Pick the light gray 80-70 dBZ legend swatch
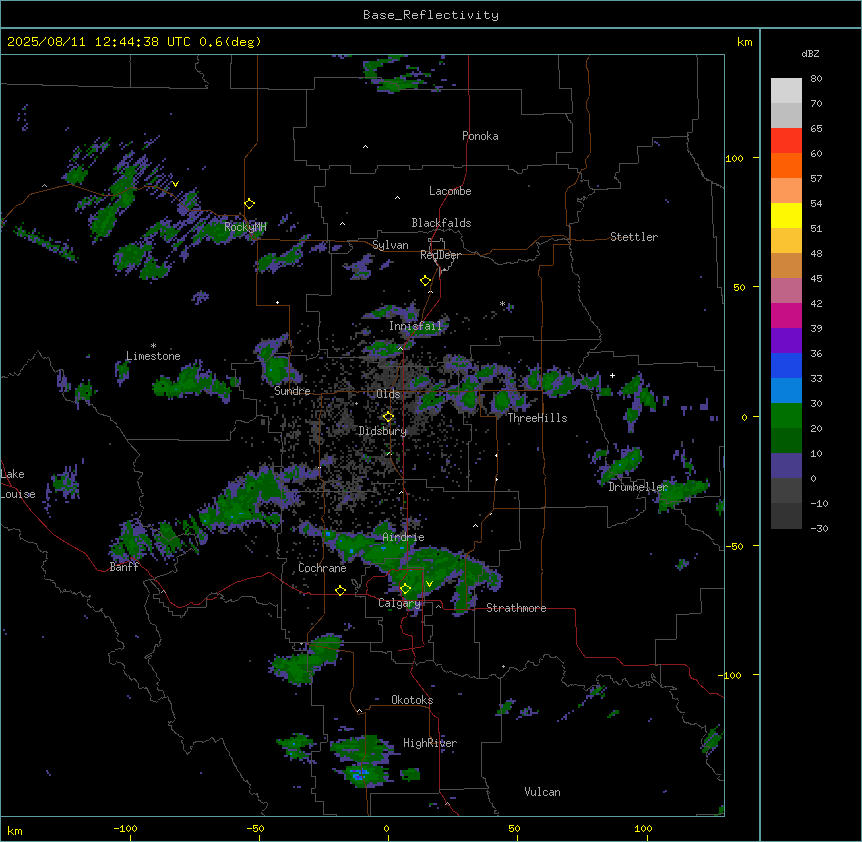862x842 pixels. [x=786, y=91]
